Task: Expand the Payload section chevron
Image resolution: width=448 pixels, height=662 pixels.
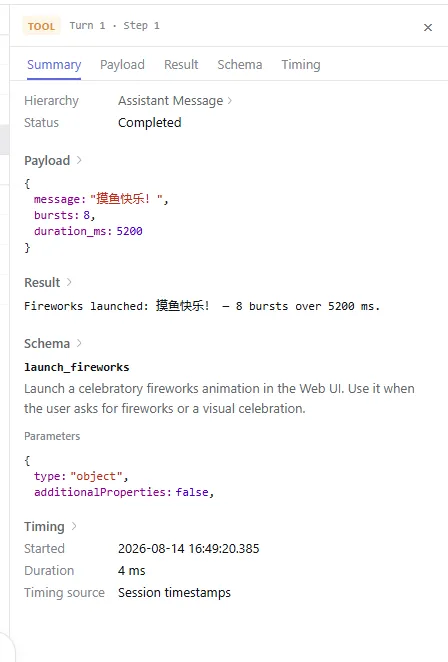Action: pos(79,160)
